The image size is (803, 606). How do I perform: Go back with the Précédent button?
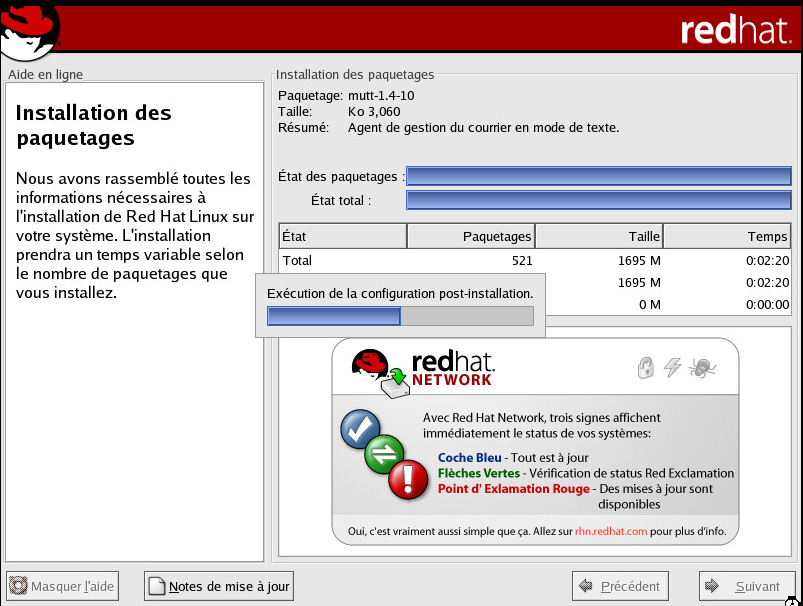[x=620, y=586]
